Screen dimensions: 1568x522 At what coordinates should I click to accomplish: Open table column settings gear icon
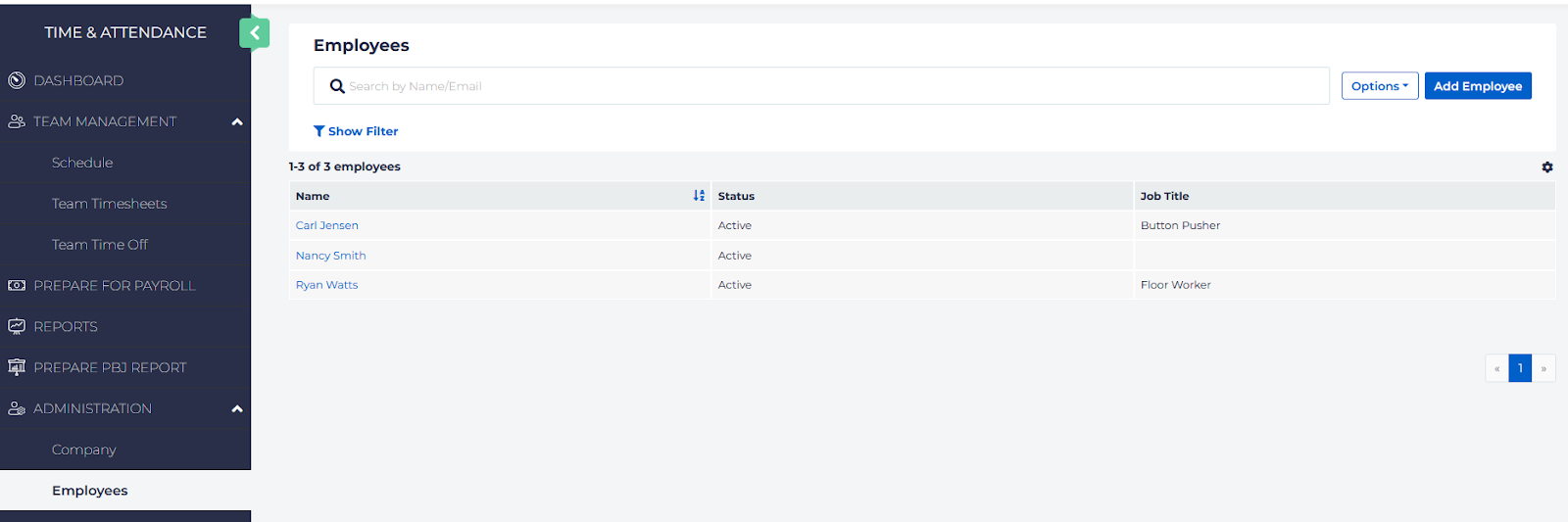click(x=1546, y=167)
